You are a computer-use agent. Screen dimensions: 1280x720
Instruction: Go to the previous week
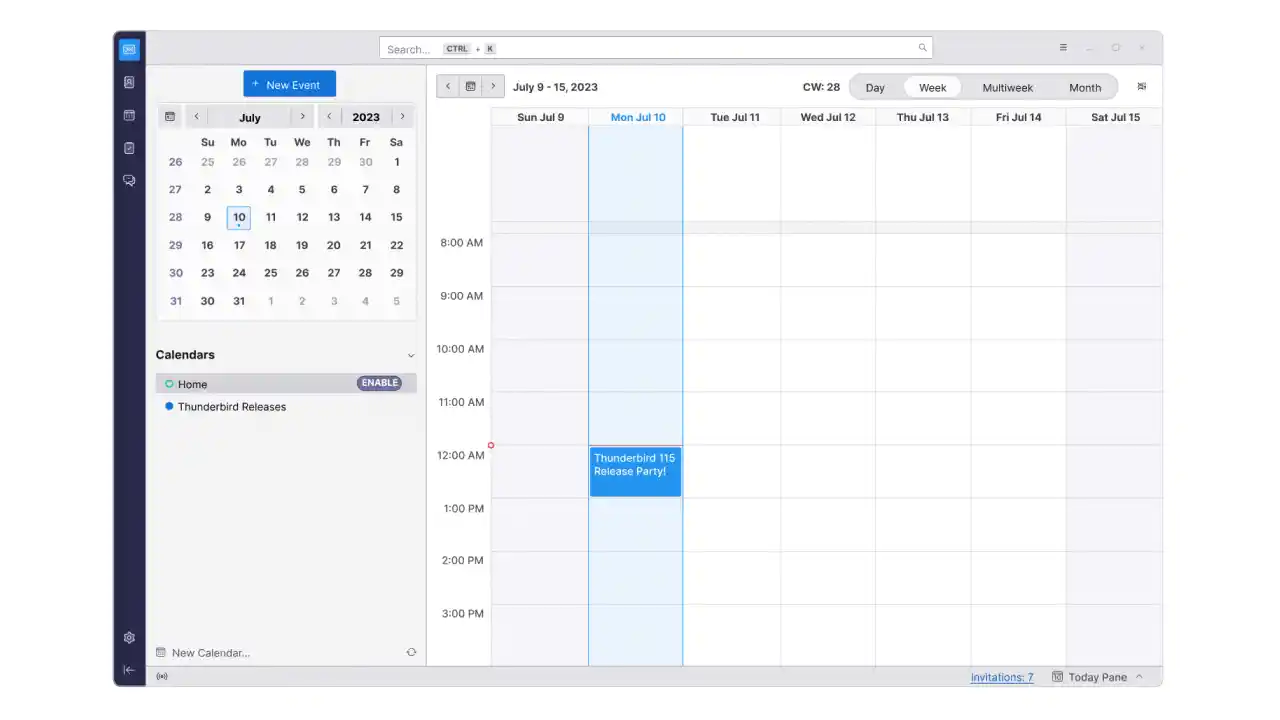[x=448, y=87]
